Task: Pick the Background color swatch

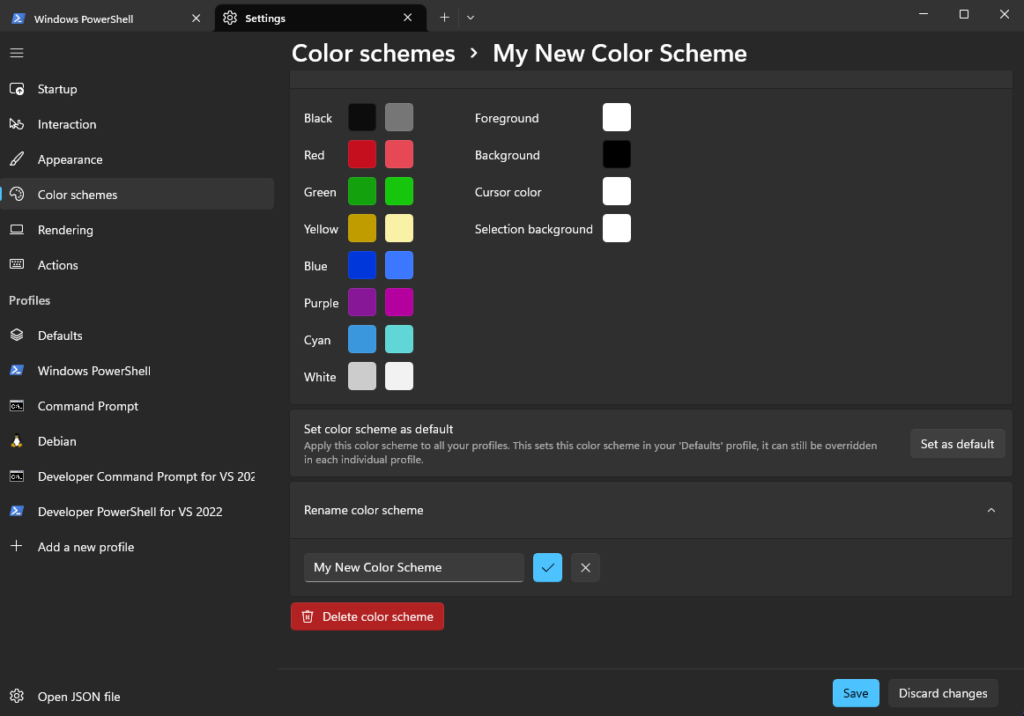Action: 616,155
